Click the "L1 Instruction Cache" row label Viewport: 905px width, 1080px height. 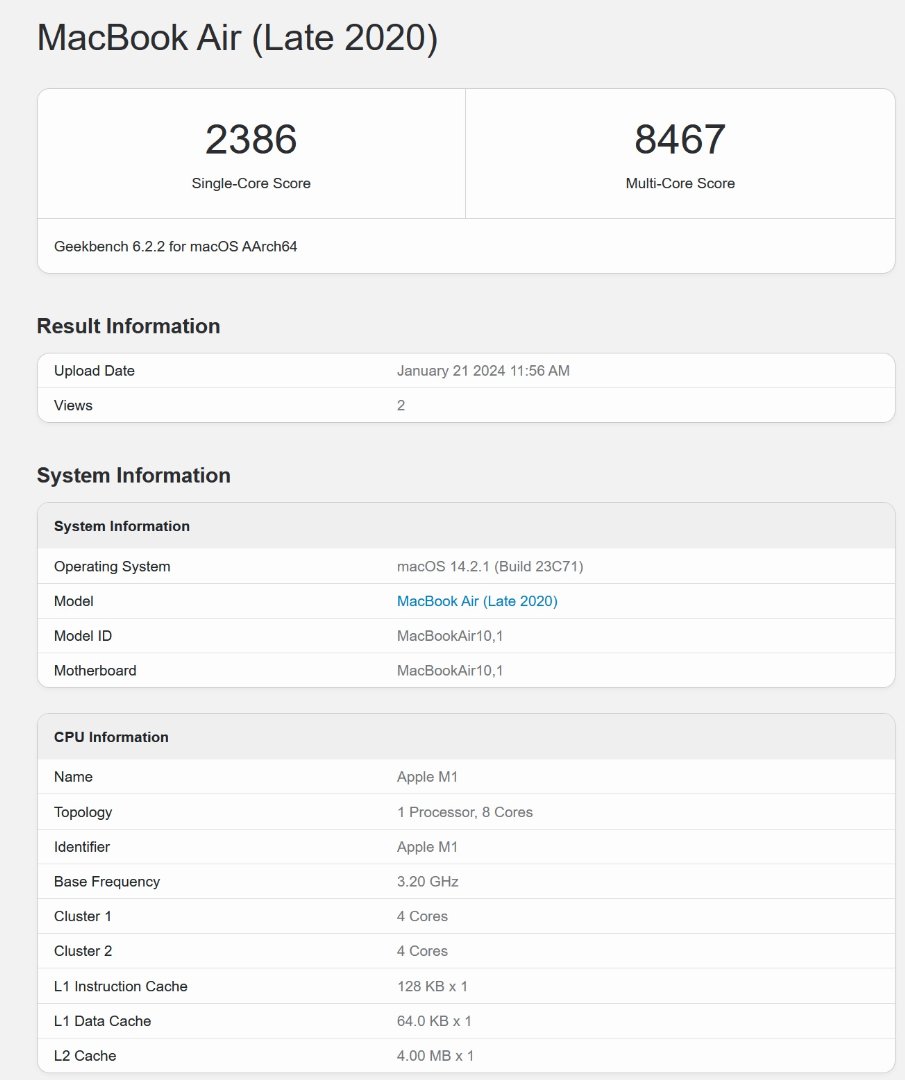pyautogui.click(x=121, y=986)
